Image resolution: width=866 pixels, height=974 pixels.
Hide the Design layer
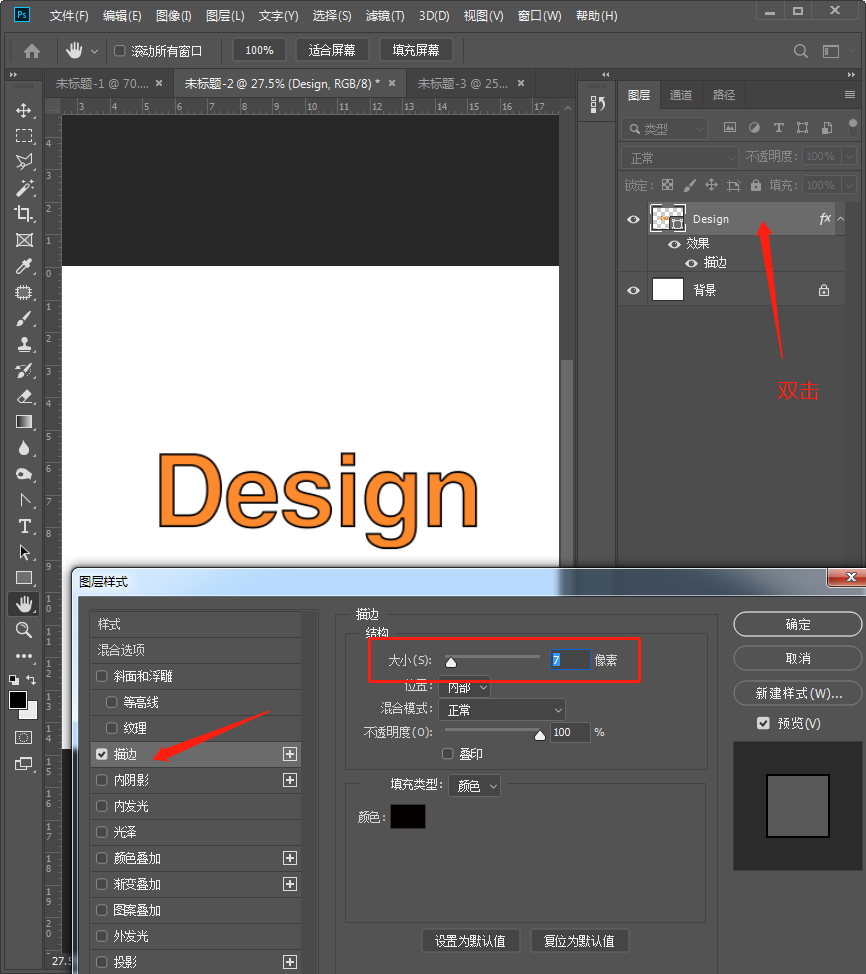tap(633, 219)
